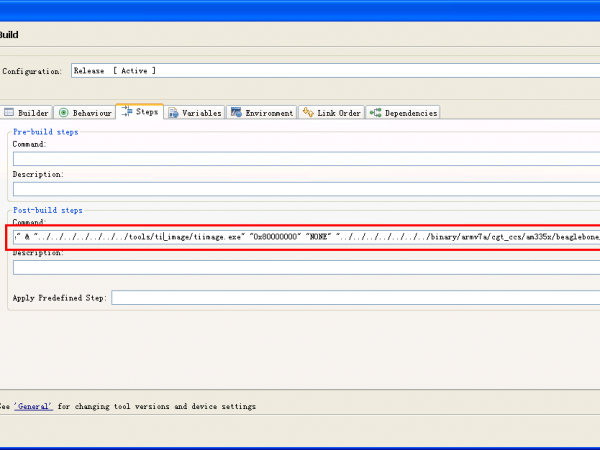Click the Post-build steps Description field
Image resolution: width=600 pixels, height=450 pixels.
point(300,267)
